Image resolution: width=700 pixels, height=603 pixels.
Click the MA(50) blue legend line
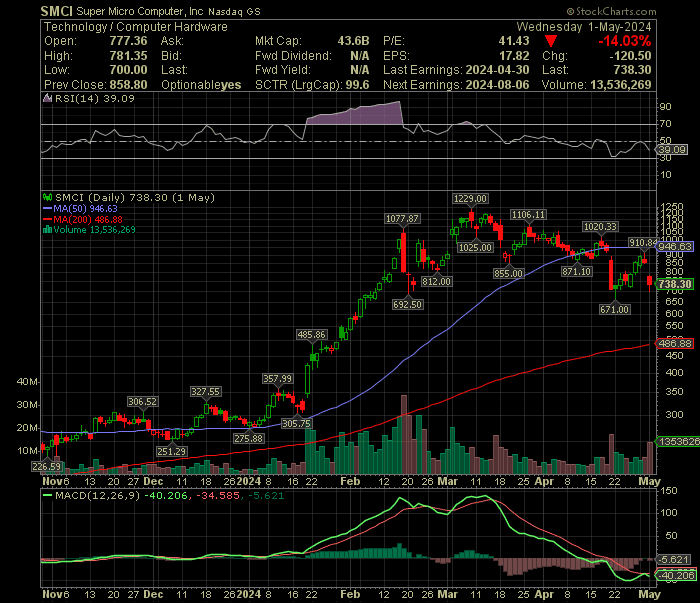point(47,208)
